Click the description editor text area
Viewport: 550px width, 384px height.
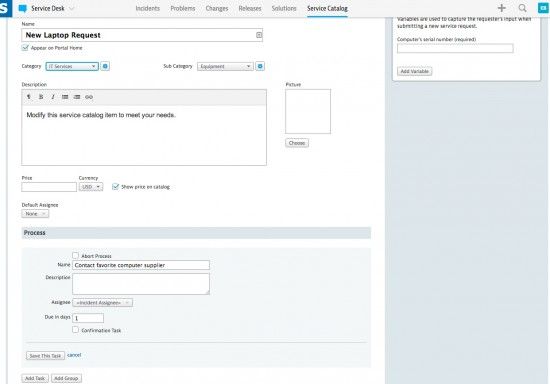144,135
